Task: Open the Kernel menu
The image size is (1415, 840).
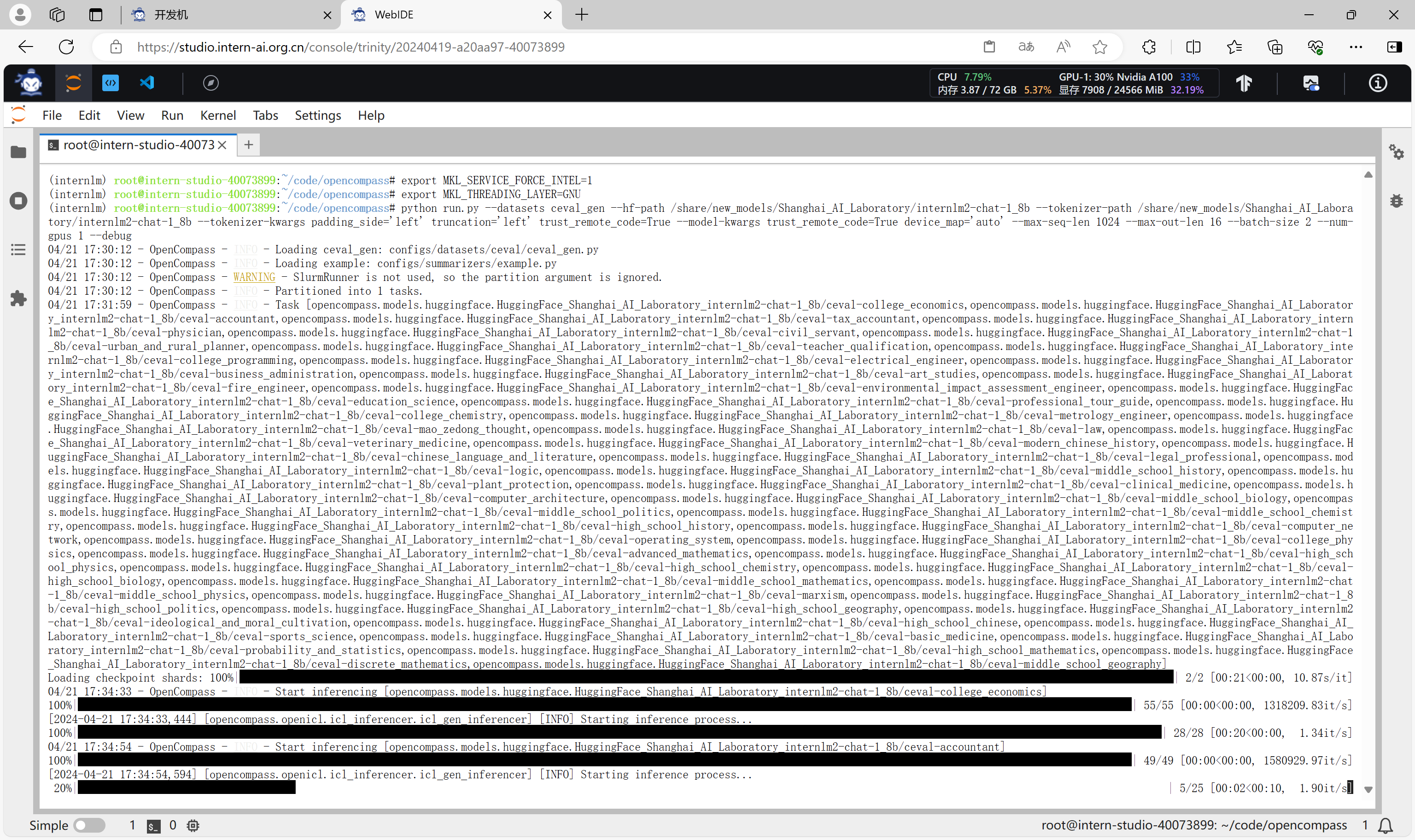Action: [x=218, y=116]
